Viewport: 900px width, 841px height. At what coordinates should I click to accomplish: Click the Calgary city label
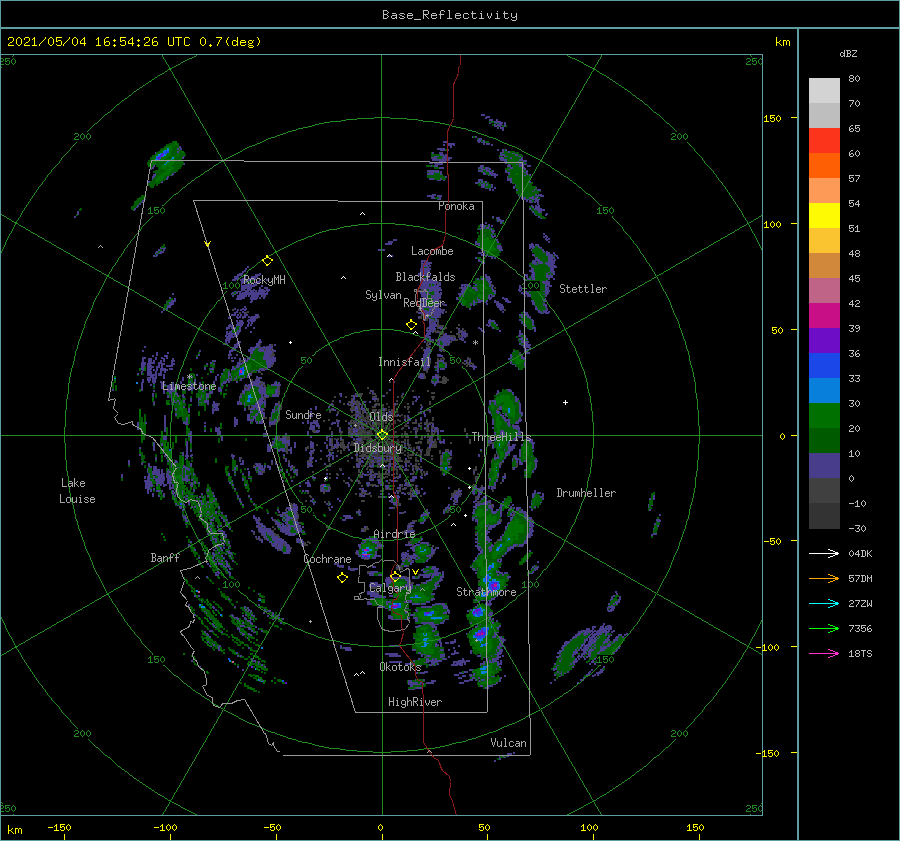tap(390, 588)
